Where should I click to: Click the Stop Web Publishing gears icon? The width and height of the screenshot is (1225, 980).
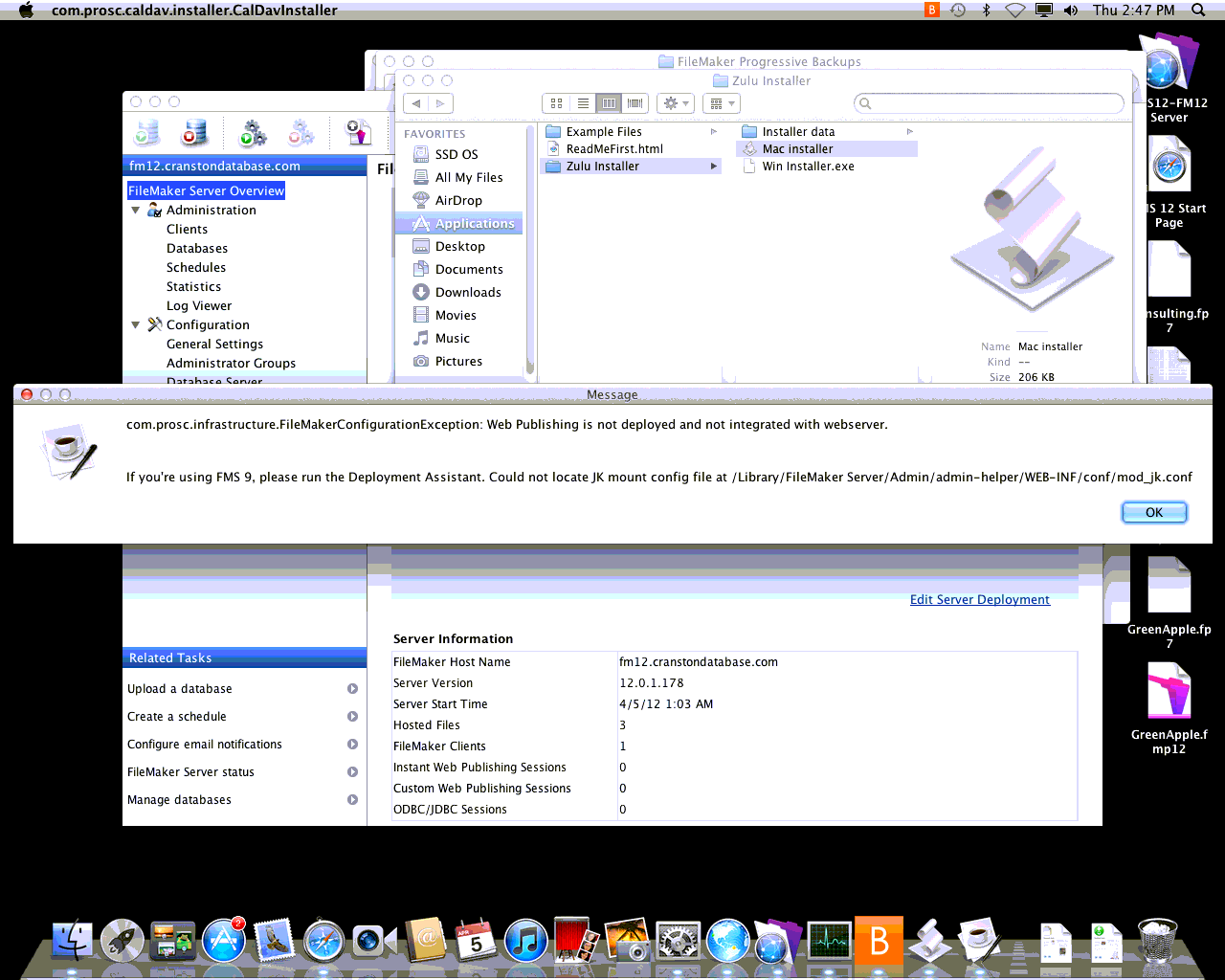pyautogui.click(x=301, y=133)
